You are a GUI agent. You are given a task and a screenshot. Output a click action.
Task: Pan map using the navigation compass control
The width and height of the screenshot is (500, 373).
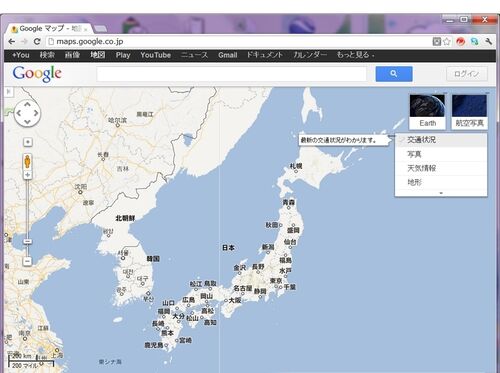coord(27,113)
